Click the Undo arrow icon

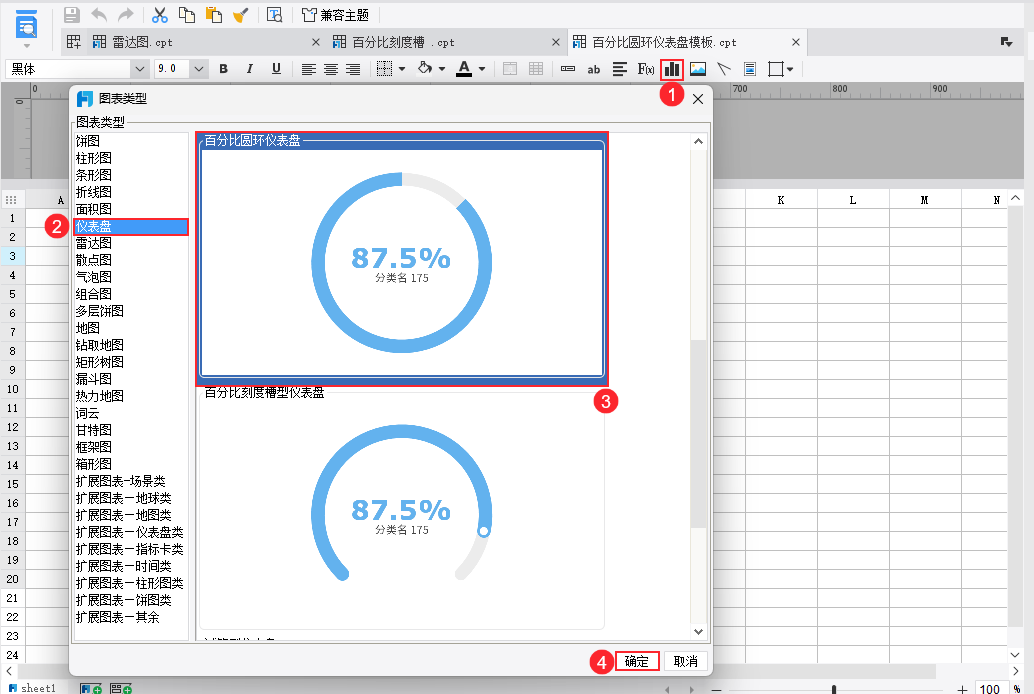point(99,15)
